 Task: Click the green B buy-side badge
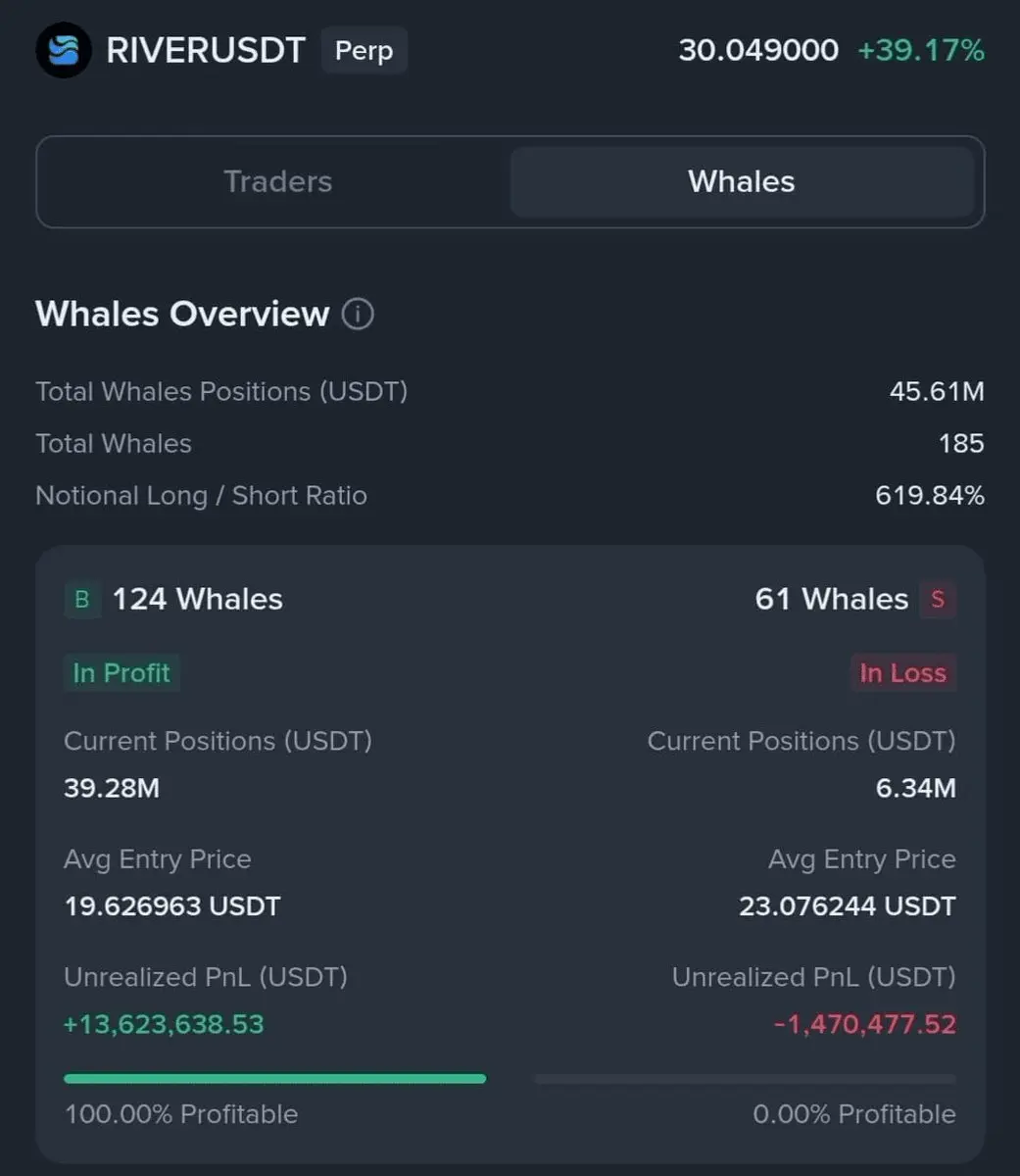[x=82, y=599]
